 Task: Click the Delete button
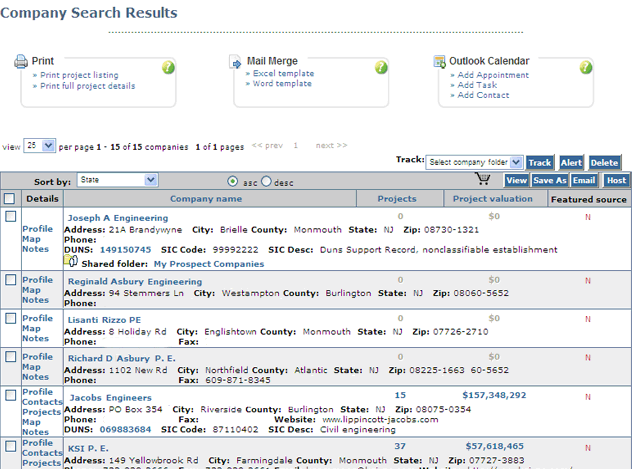coord(604,163)
